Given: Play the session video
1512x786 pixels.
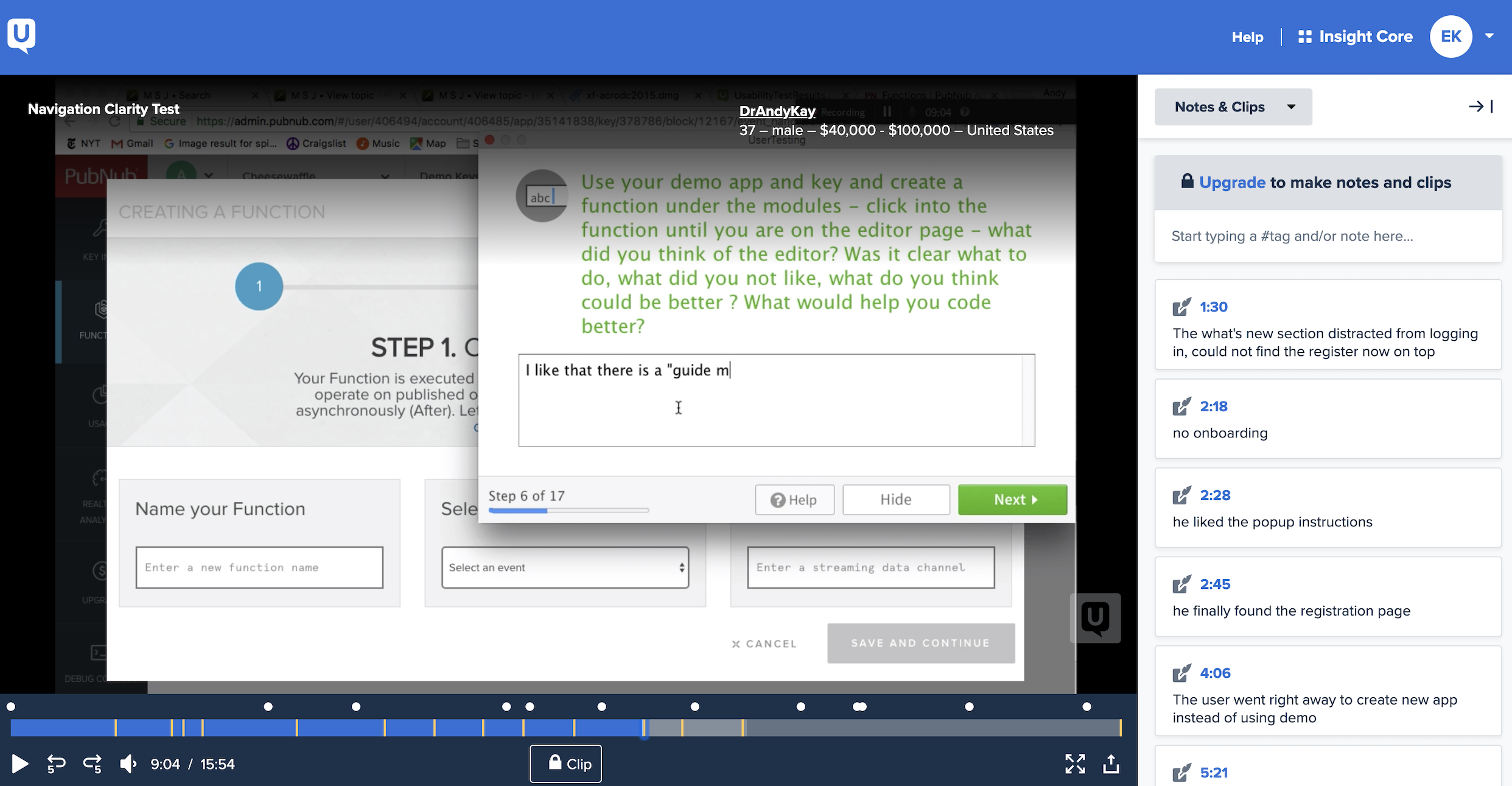Looking at the screenshot, I should [19, 764].
